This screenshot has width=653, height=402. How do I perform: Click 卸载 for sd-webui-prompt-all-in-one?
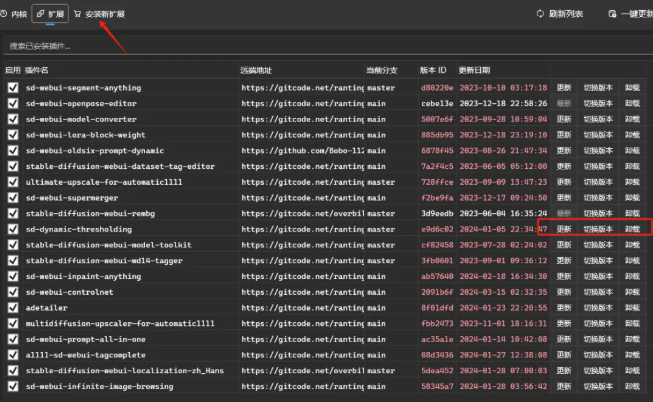632,339
